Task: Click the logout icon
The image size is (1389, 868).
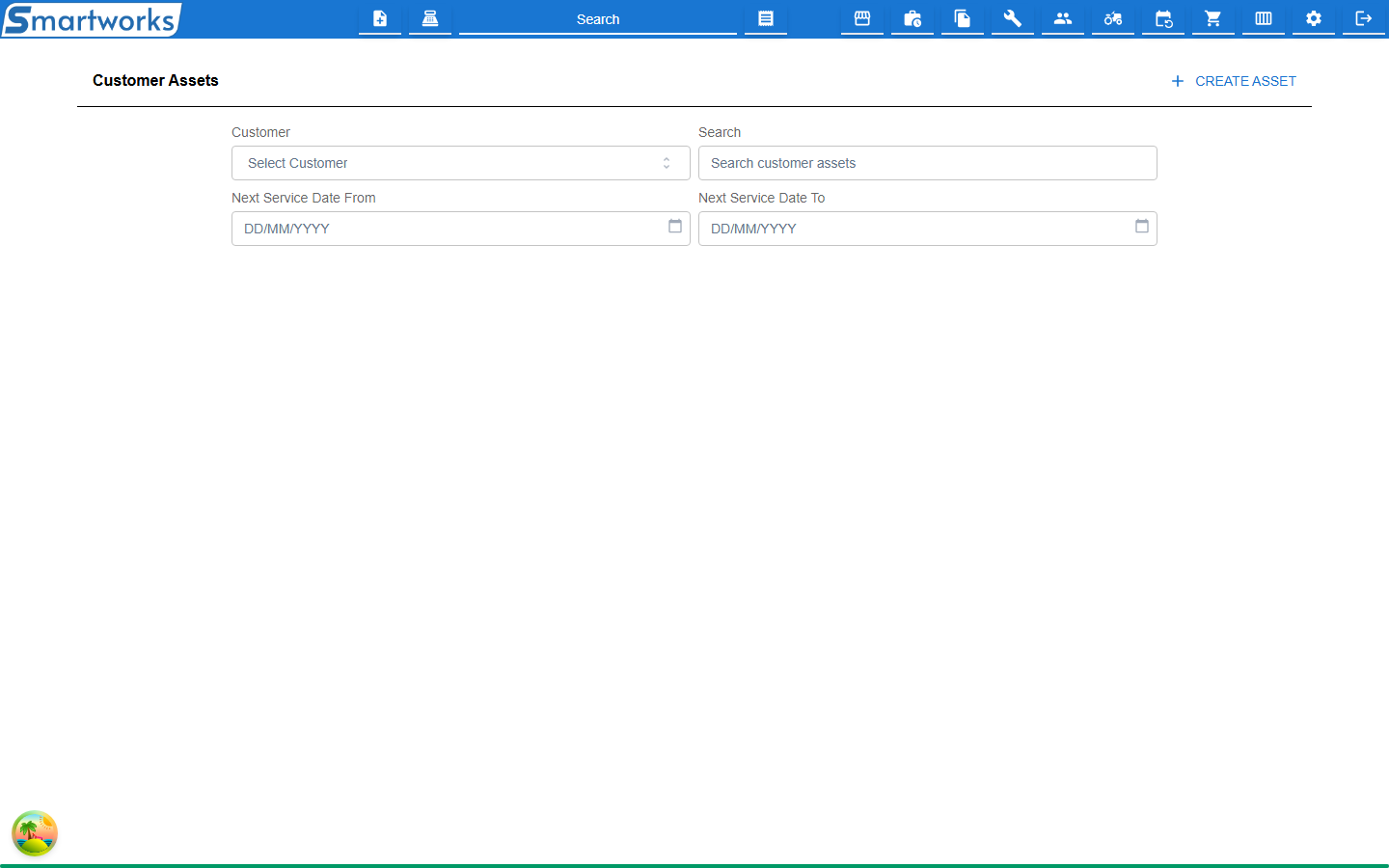Action: click(x=1364, y=18)
